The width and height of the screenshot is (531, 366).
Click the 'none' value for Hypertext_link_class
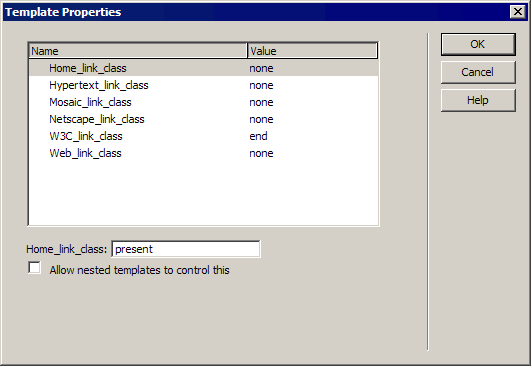[261, 85]
